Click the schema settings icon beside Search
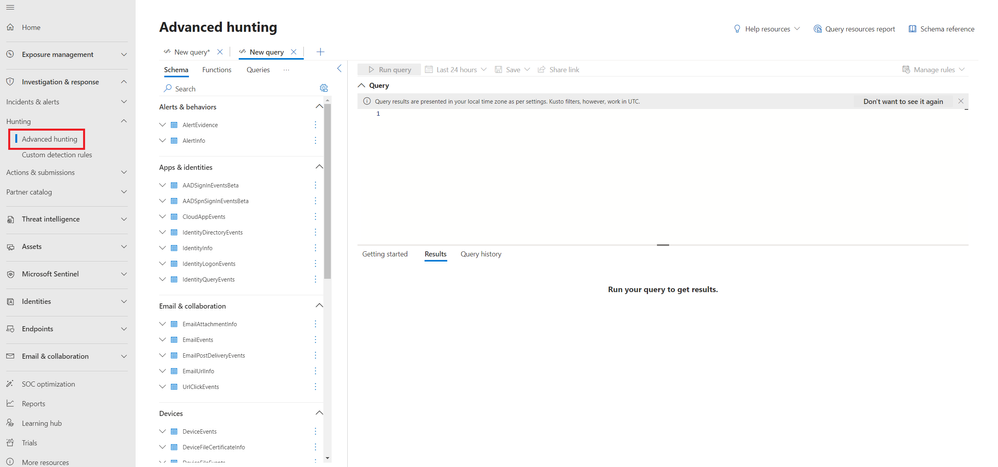998x467 pixels. [324, 88]
